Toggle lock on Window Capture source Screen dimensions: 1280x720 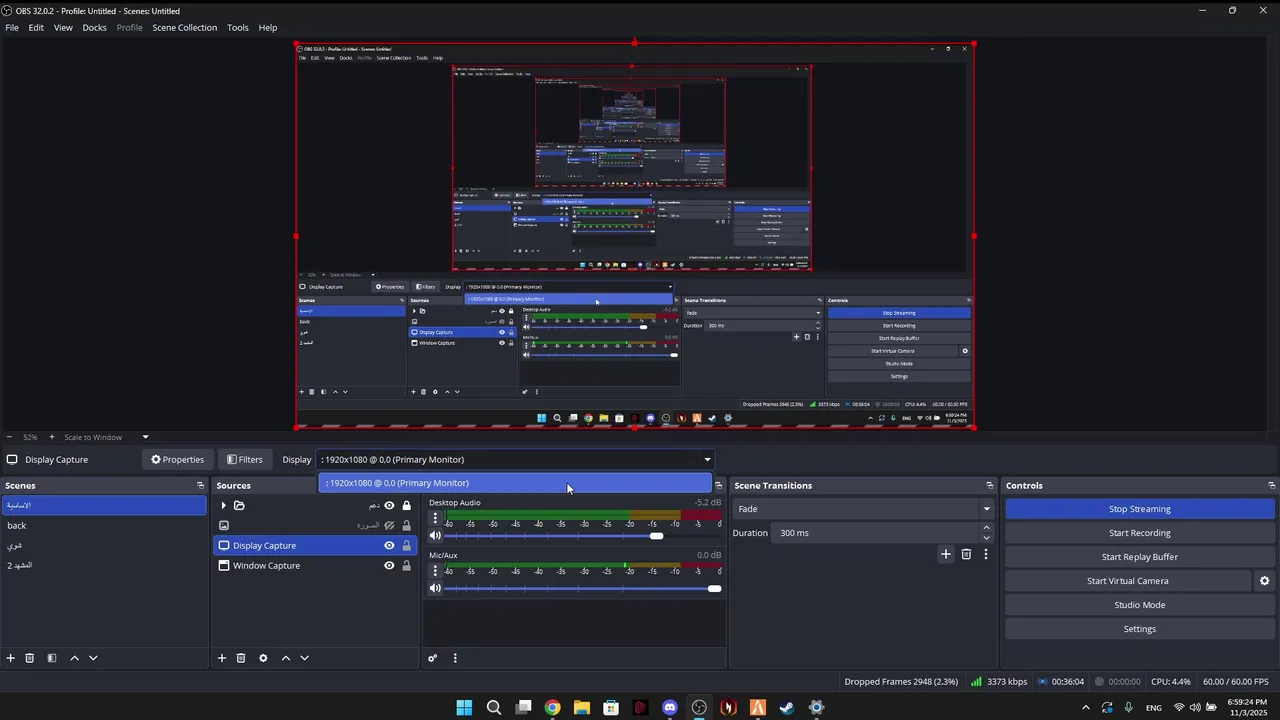[x=406, y=566]
